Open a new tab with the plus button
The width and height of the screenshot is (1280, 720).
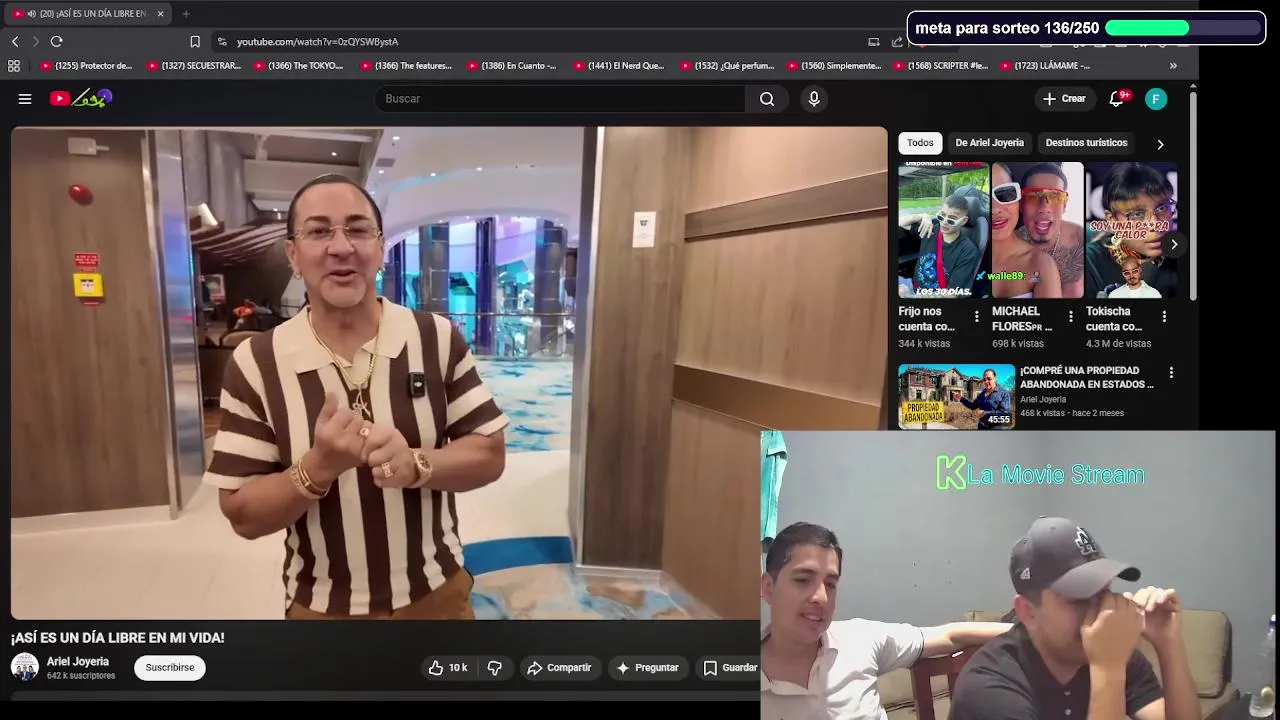(x=186, y=13)
